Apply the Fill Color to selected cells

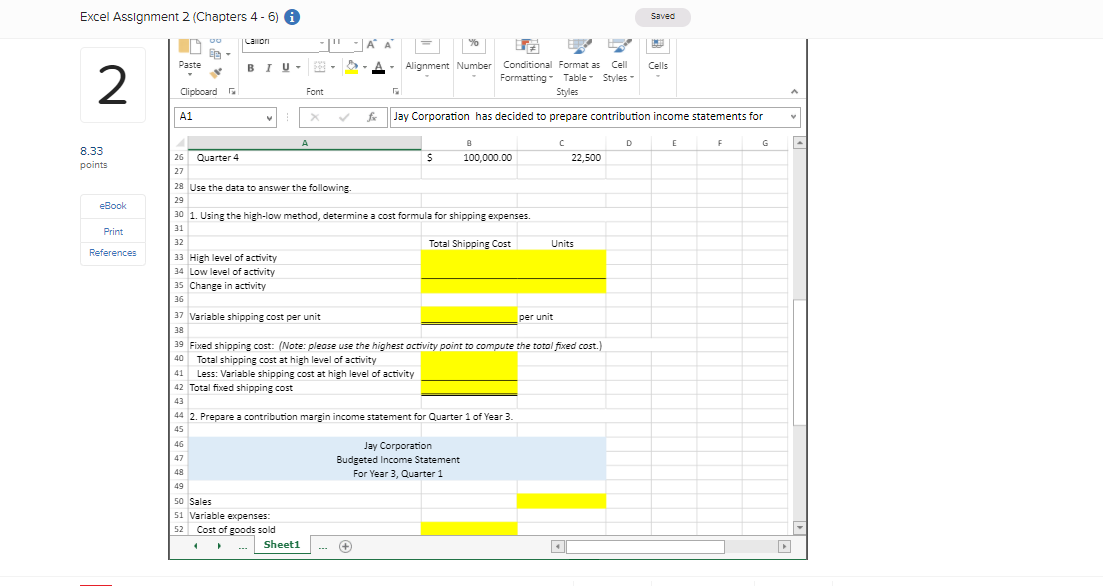point(352,66)
